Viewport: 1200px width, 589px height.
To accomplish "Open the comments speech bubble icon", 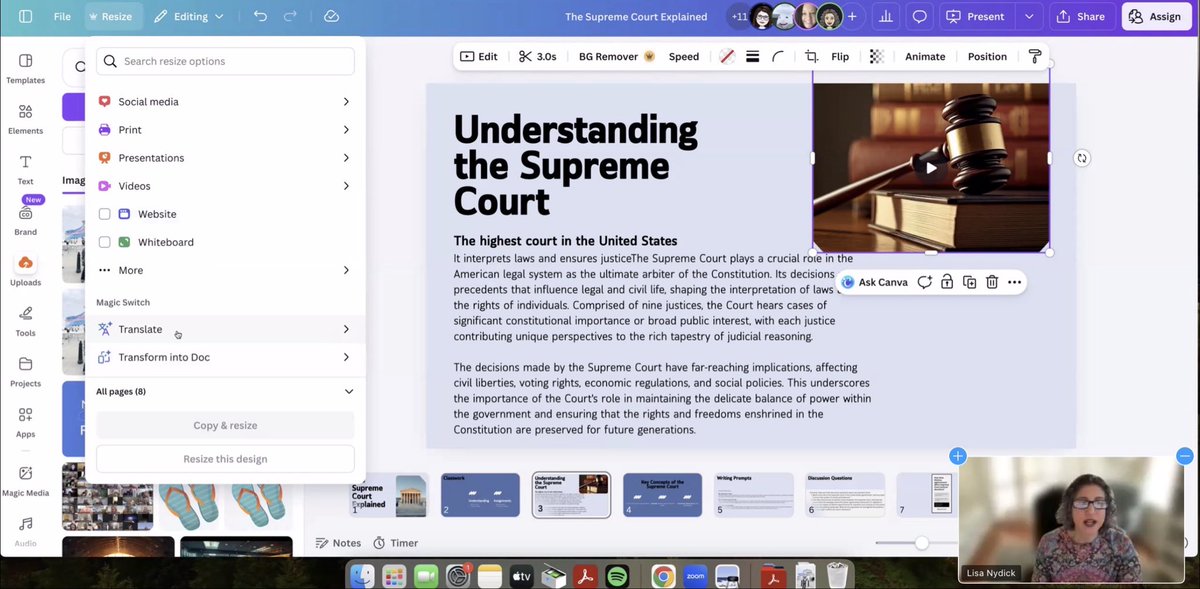I will (919, 17).
